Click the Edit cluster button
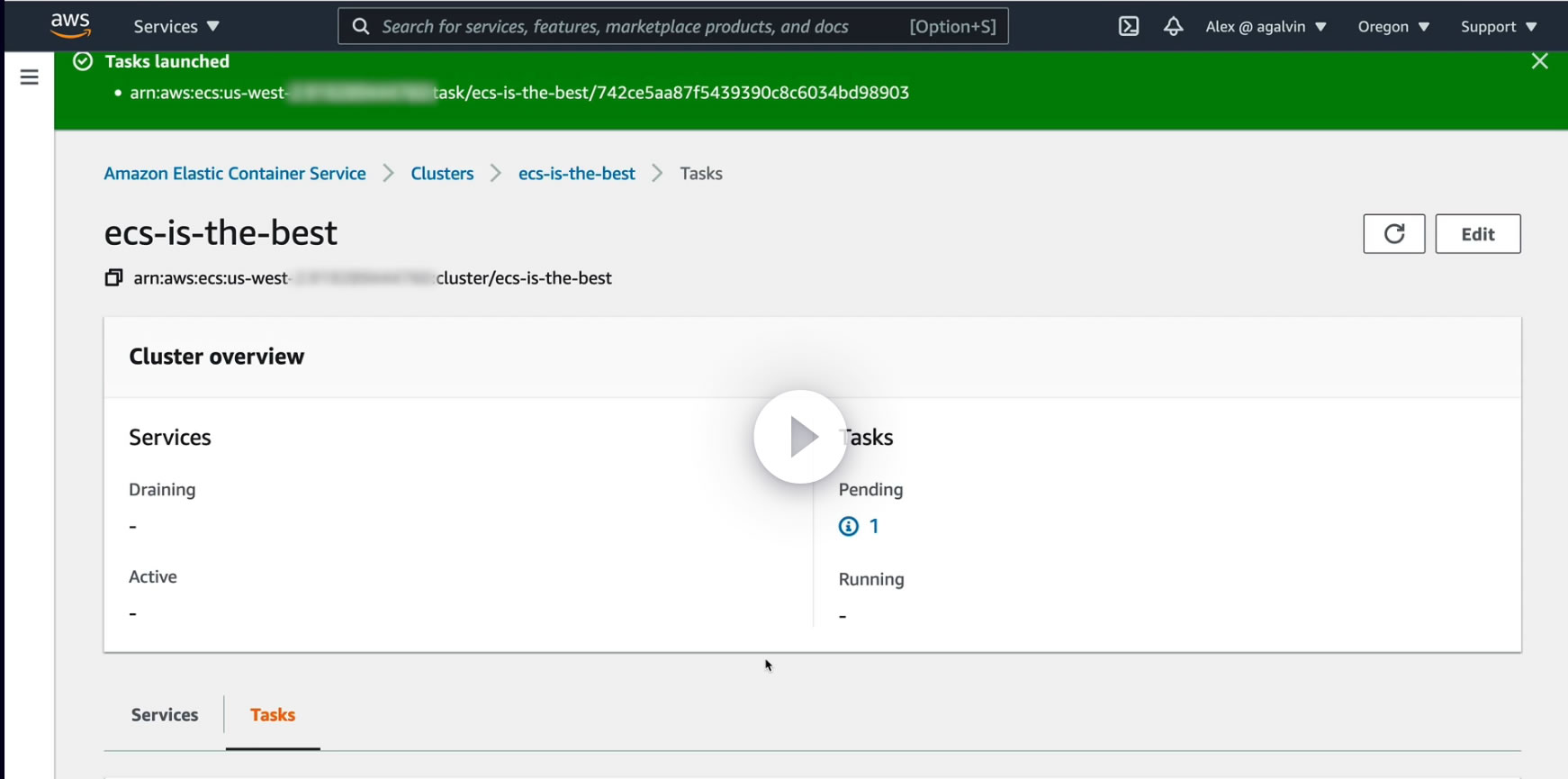1568x779 pixels. click(1477, 234)
